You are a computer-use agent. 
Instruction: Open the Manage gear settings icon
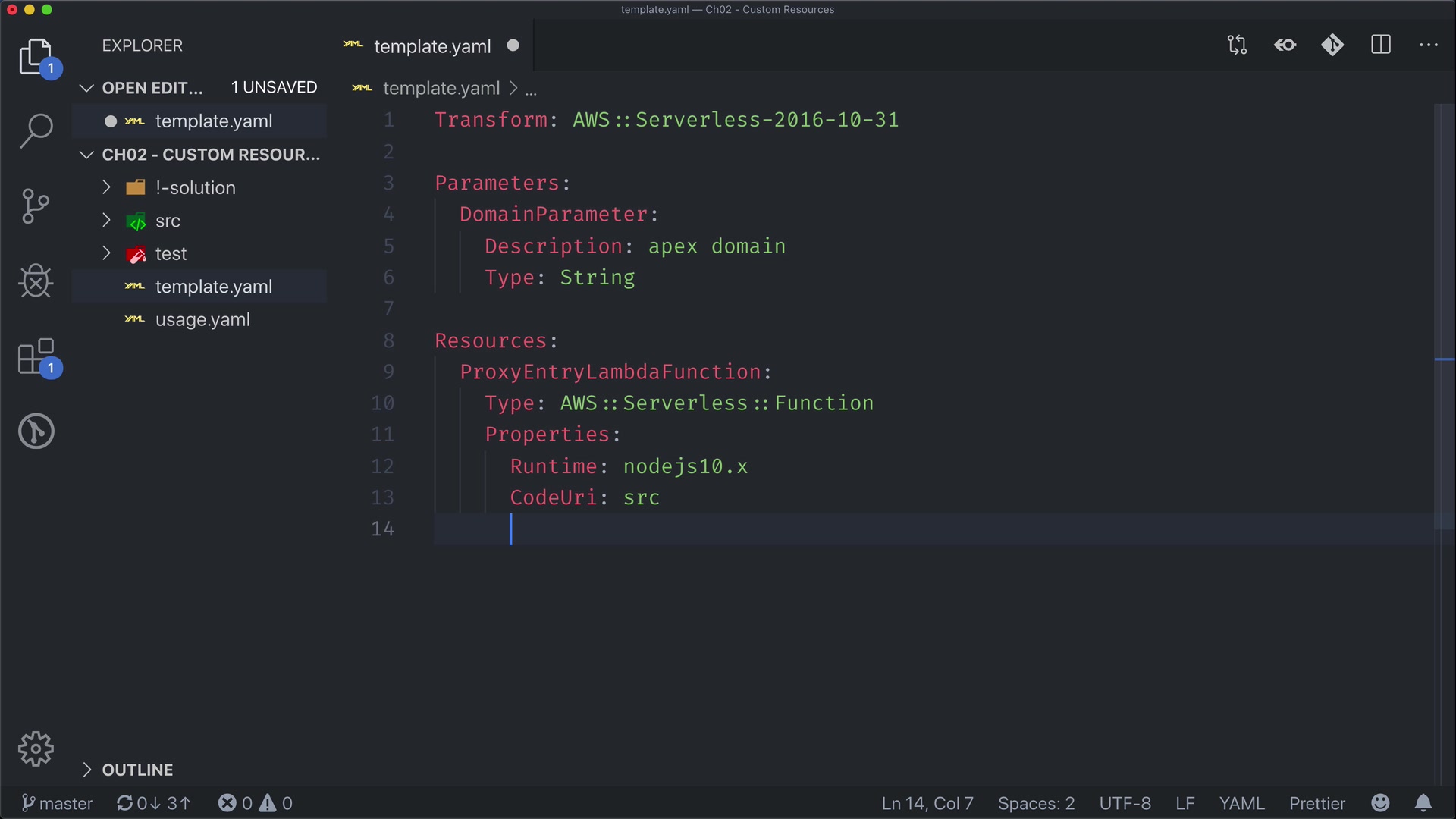[x=36, y=749]
